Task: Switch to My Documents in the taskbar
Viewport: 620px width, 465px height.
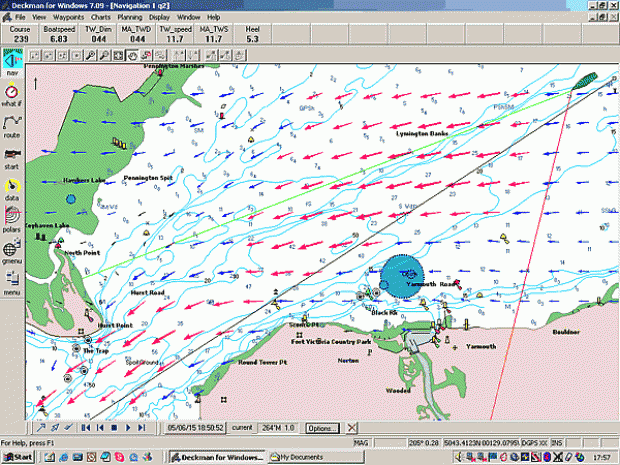Action: 304,457
